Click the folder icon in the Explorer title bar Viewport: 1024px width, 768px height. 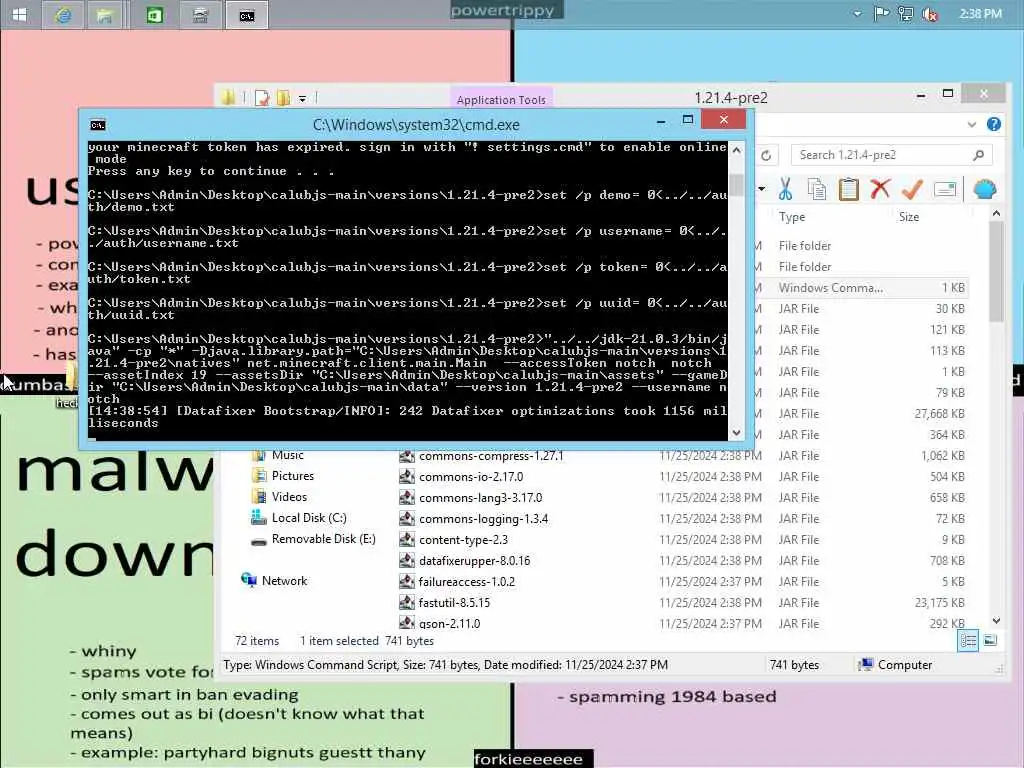[228, 98]
